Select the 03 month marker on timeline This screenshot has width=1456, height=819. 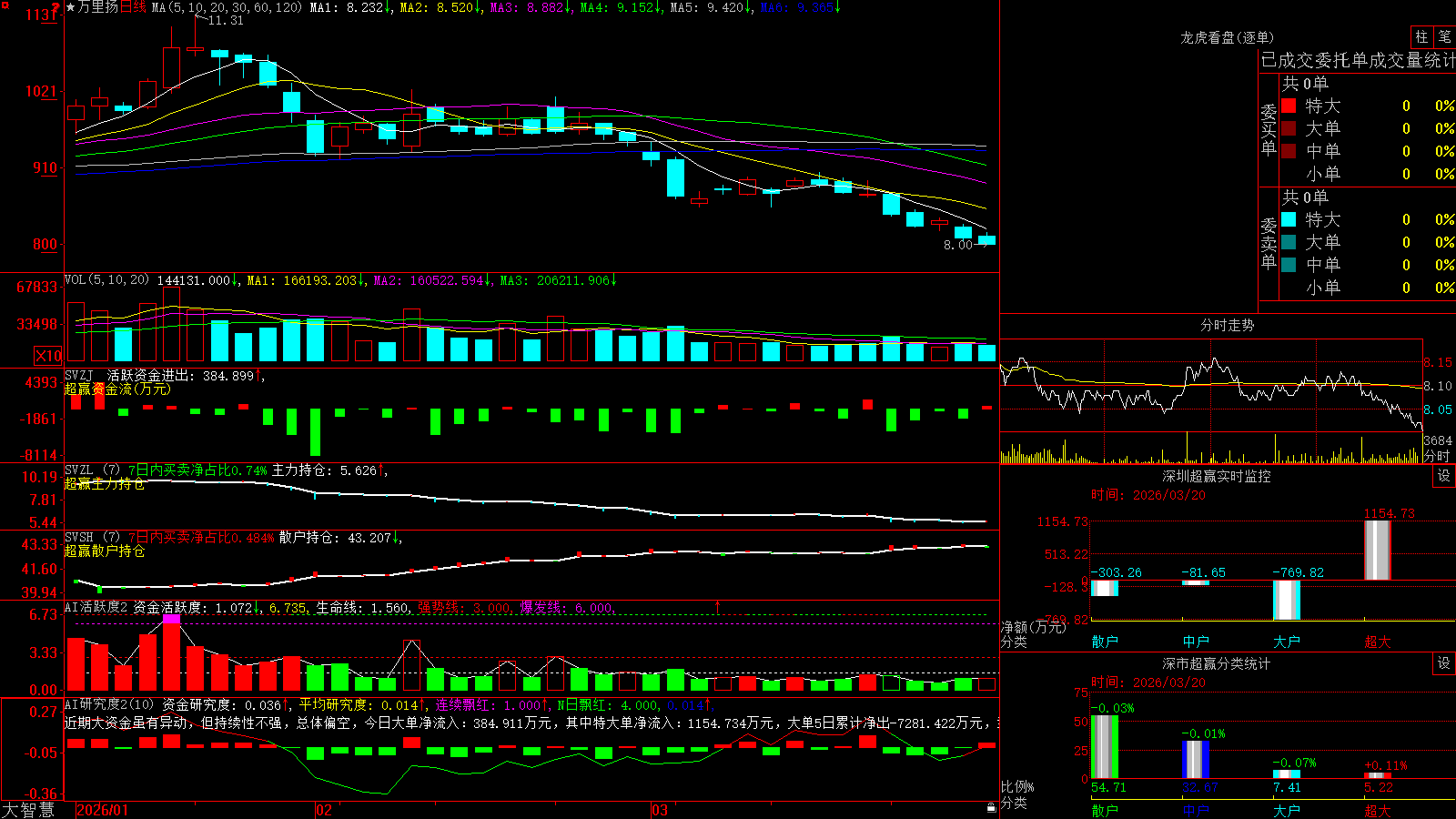click(x=660, y=810)
